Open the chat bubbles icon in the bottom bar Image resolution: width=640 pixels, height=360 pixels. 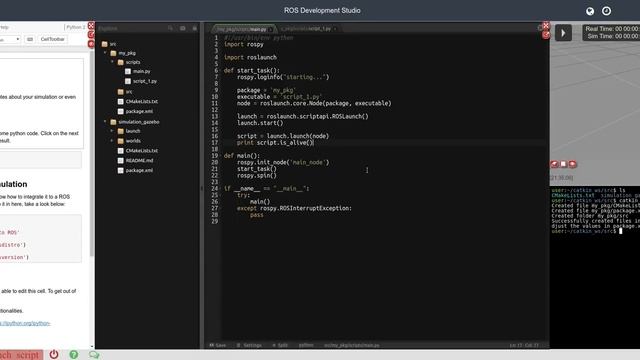(94, 354)
